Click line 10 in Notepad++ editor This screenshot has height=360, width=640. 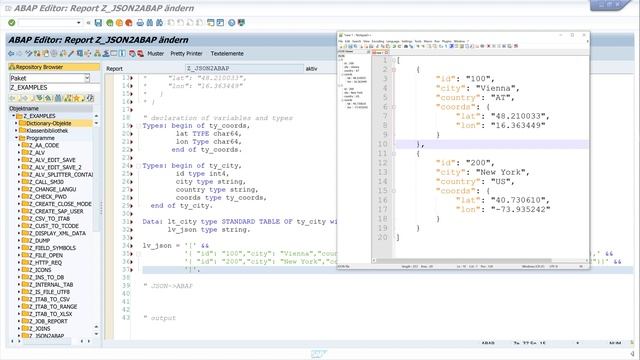492,144
